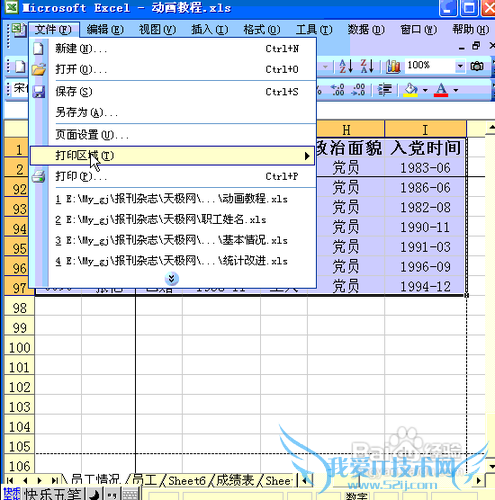Click the Increase Decimal icon

(338, 90)
